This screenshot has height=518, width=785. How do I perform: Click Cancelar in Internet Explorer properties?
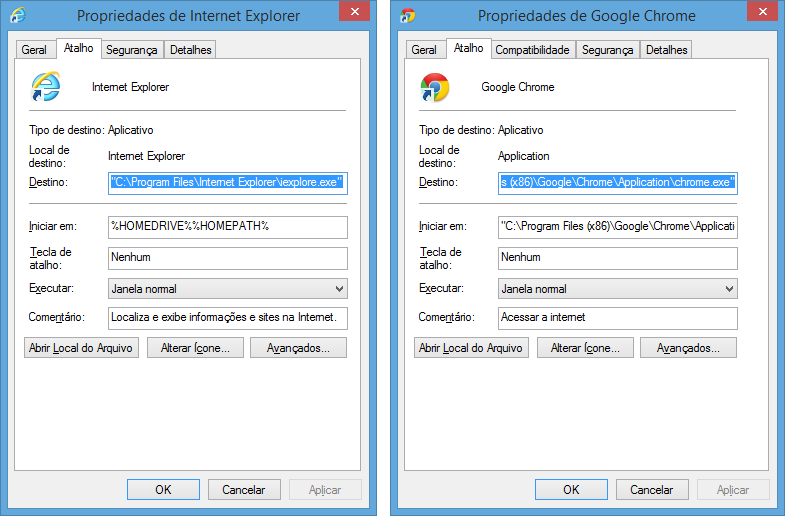coord(244,489)
